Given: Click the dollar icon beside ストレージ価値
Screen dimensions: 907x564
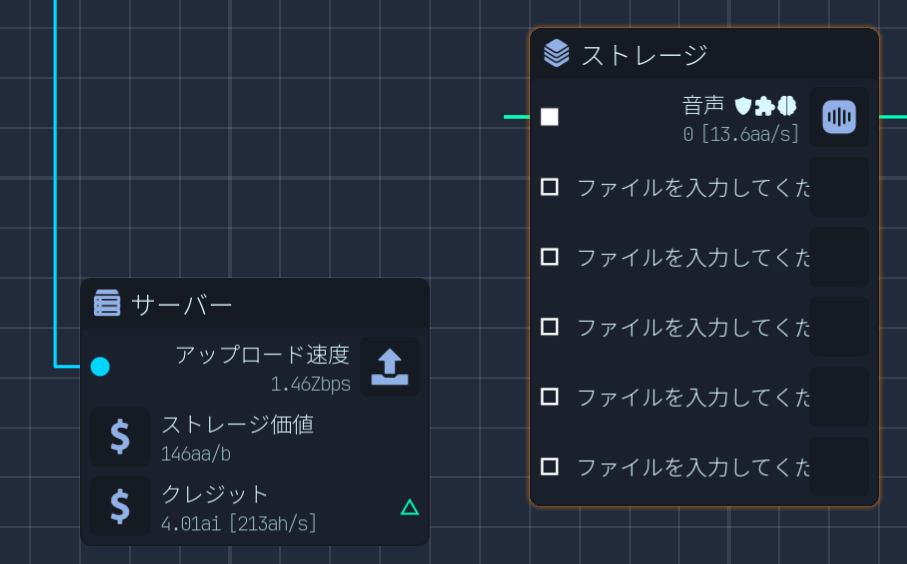Looking at the screenshot, I should click(119, 437).
